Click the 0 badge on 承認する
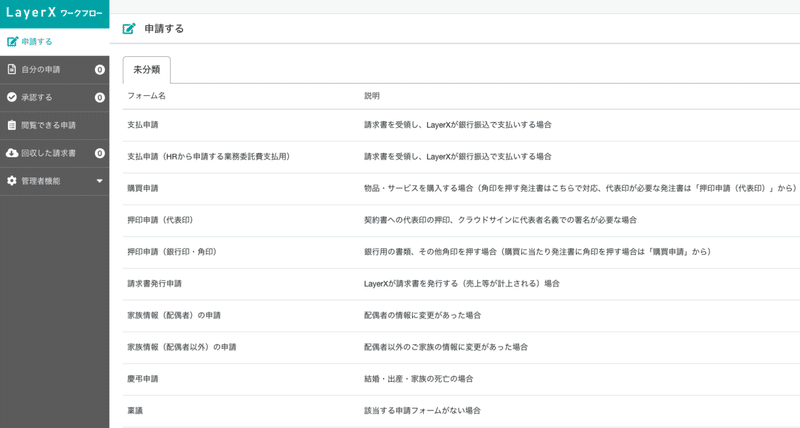The image size is (800, 428). [100, 97]
